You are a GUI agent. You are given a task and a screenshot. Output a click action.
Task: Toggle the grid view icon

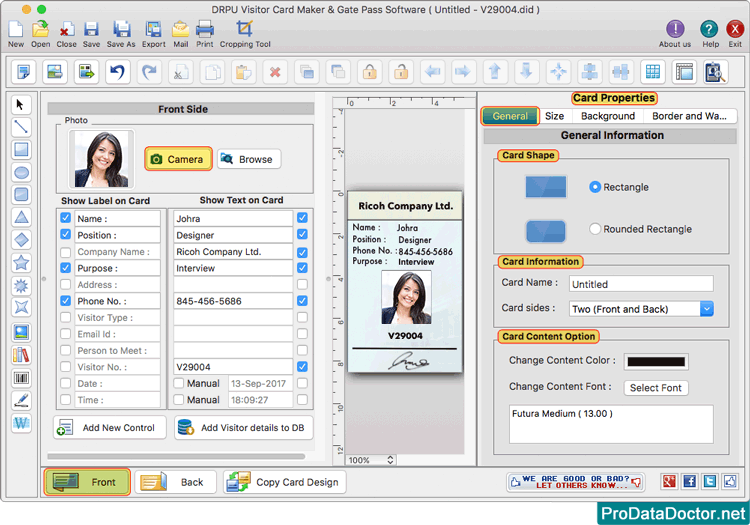653,72
